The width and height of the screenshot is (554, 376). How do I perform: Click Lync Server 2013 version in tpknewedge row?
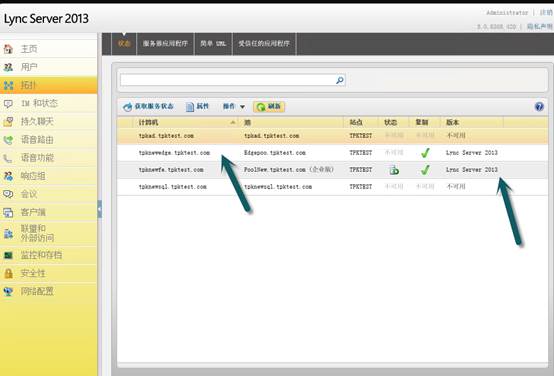pos(472,153)
